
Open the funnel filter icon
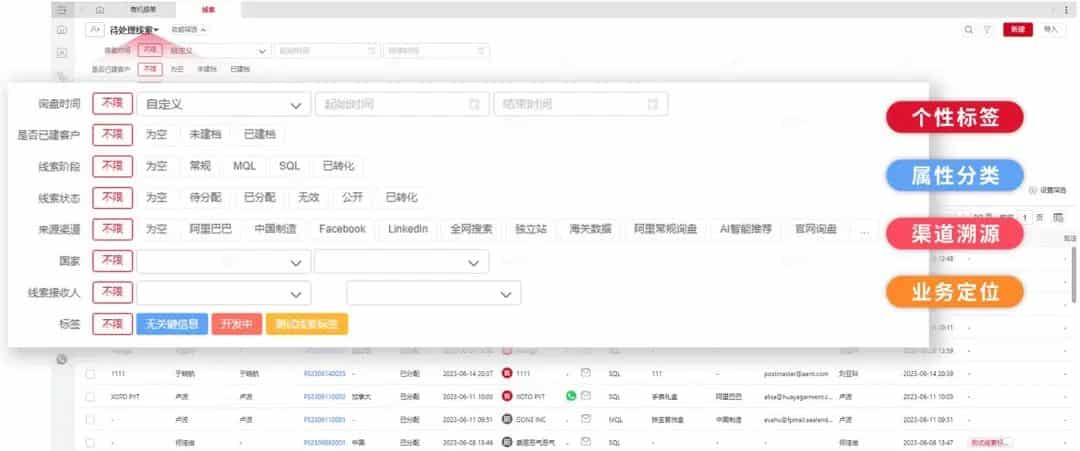coord(987,30)
